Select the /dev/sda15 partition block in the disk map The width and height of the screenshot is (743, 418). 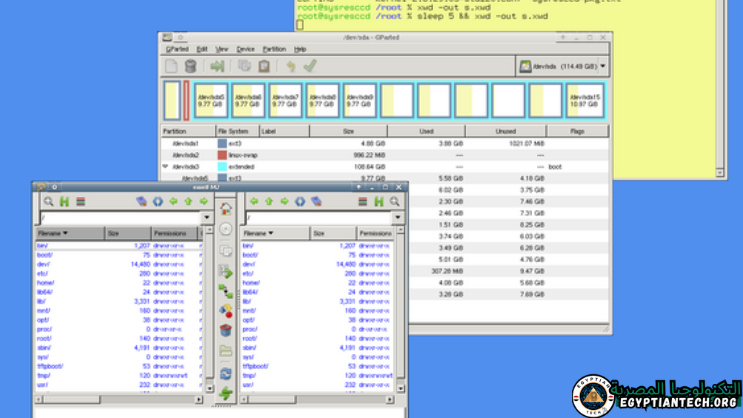(x=584, y=101)
